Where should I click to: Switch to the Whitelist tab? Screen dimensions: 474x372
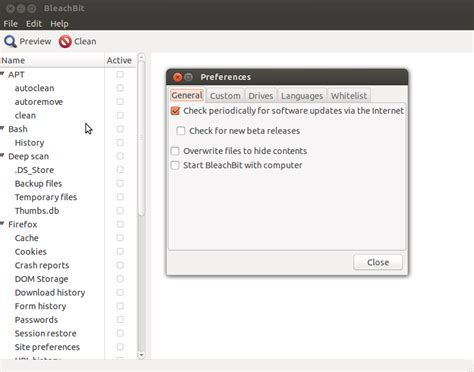349,96
